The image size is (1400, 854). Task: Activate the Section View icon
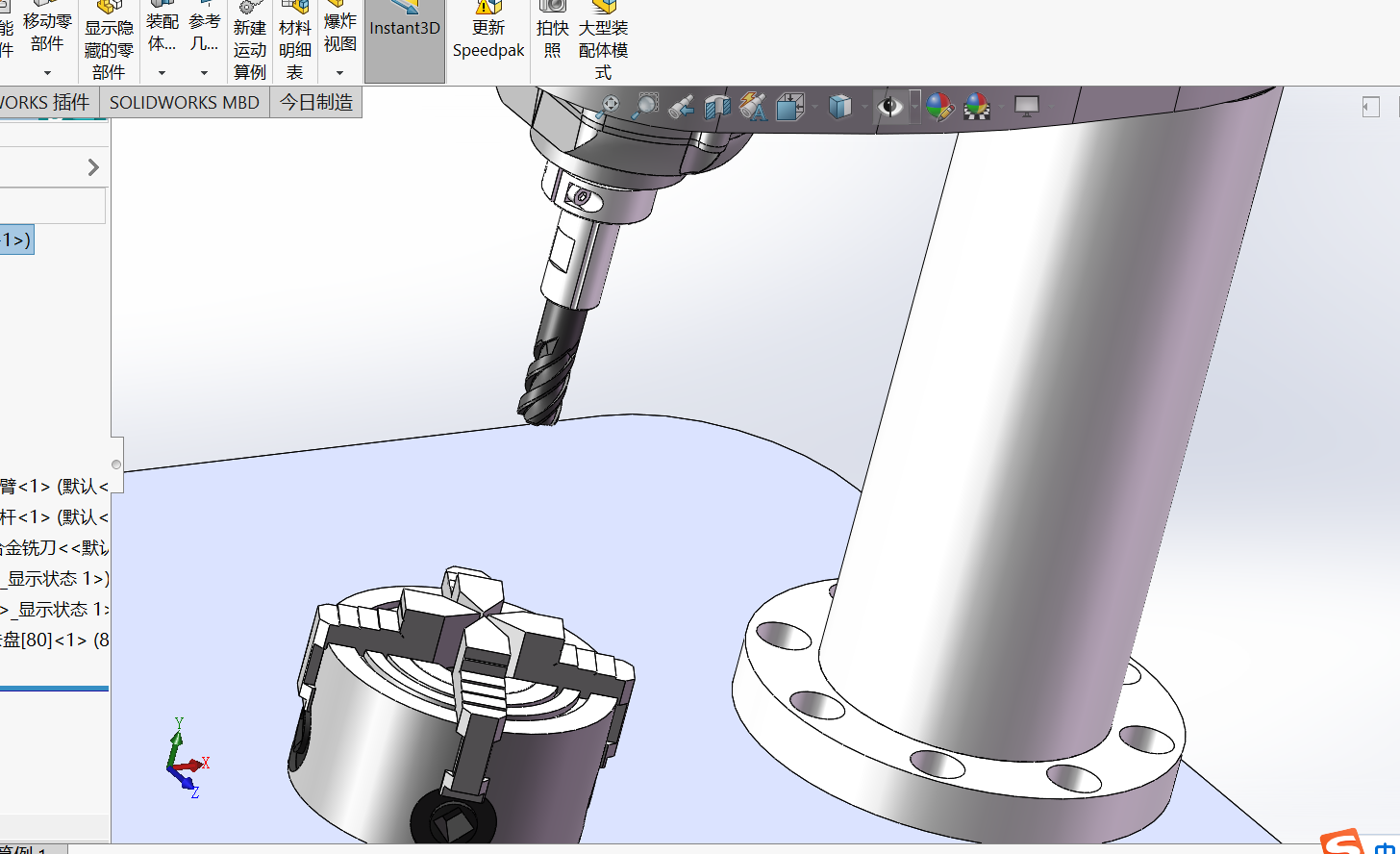coord(717,106)
